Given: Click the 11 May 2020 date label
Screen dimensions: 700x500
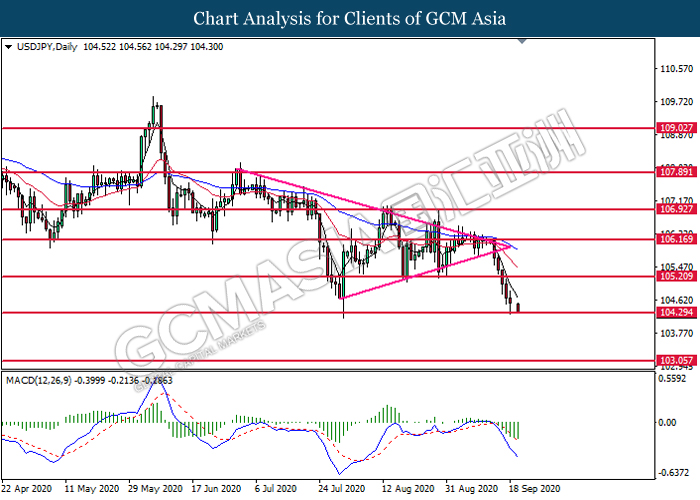Looking at the screenshot, I should coord(92,489).
